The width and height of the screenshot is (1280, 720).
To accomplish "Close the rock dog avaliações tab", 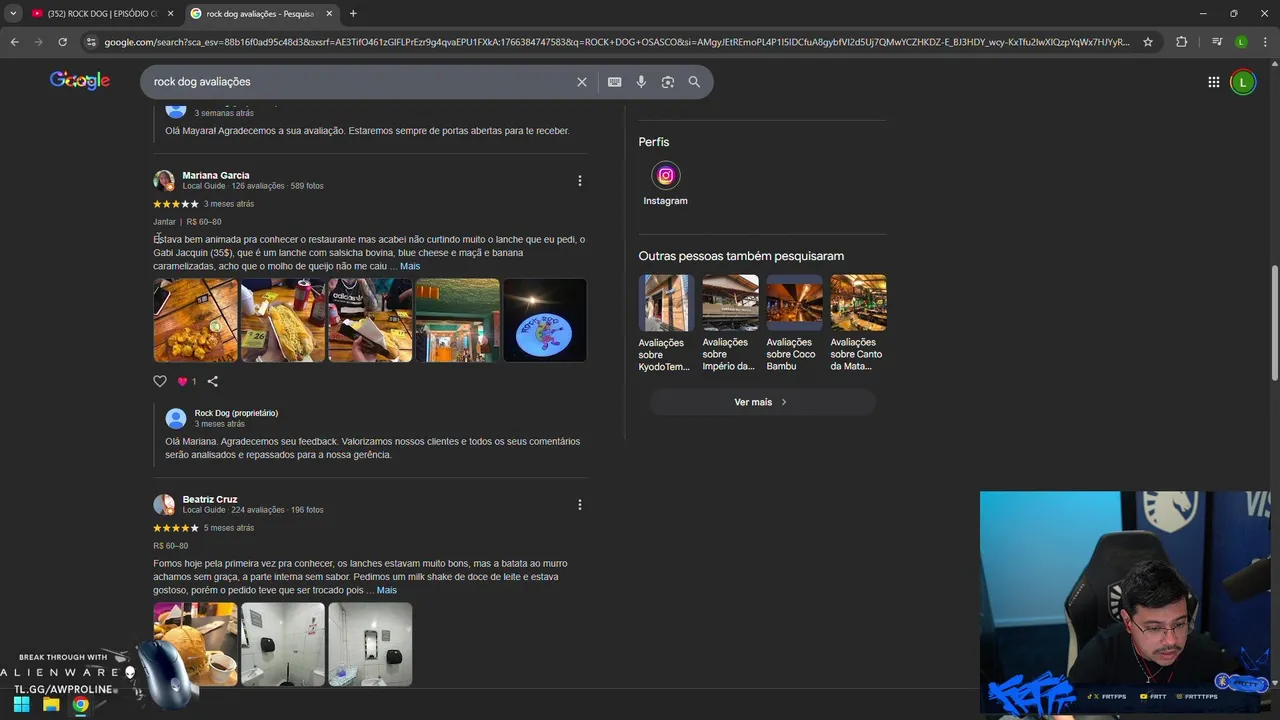I will click(329, 14).
